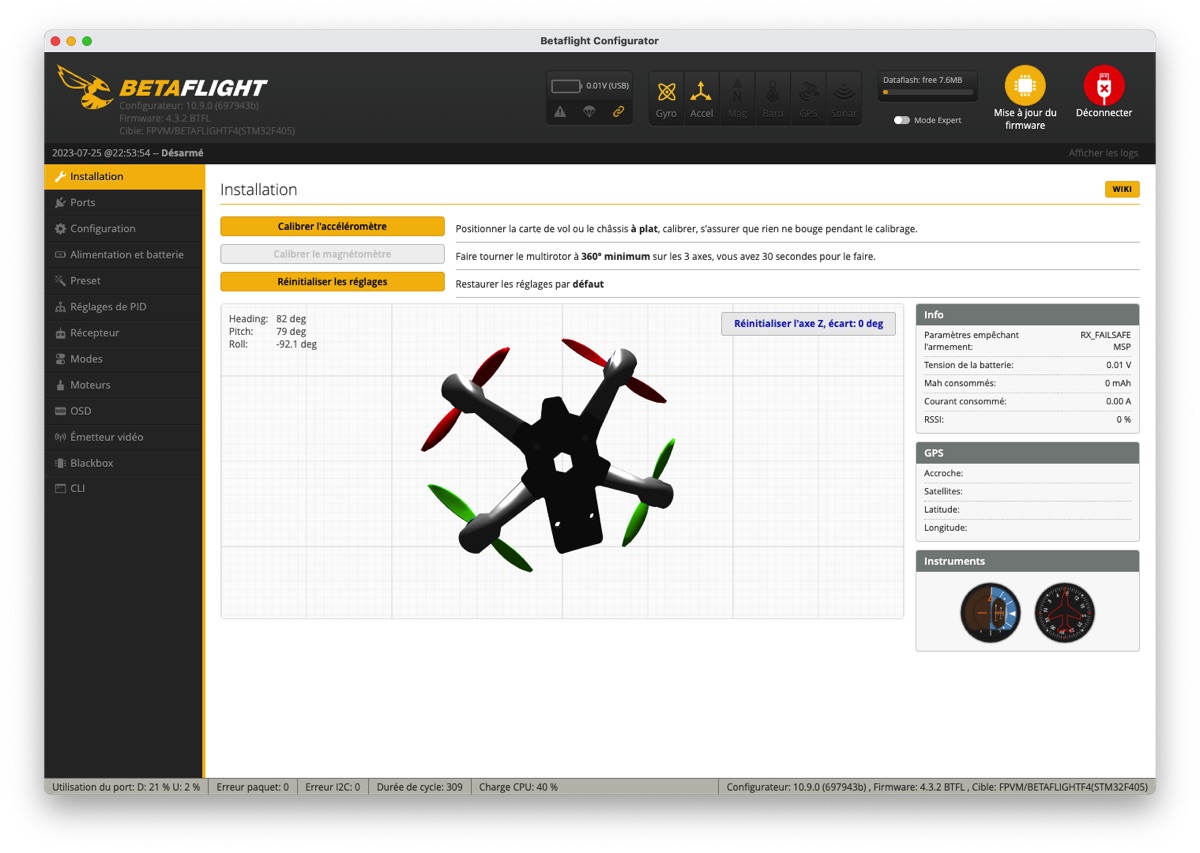
Task: Open the Ports tab
Action: click(123, 202)
